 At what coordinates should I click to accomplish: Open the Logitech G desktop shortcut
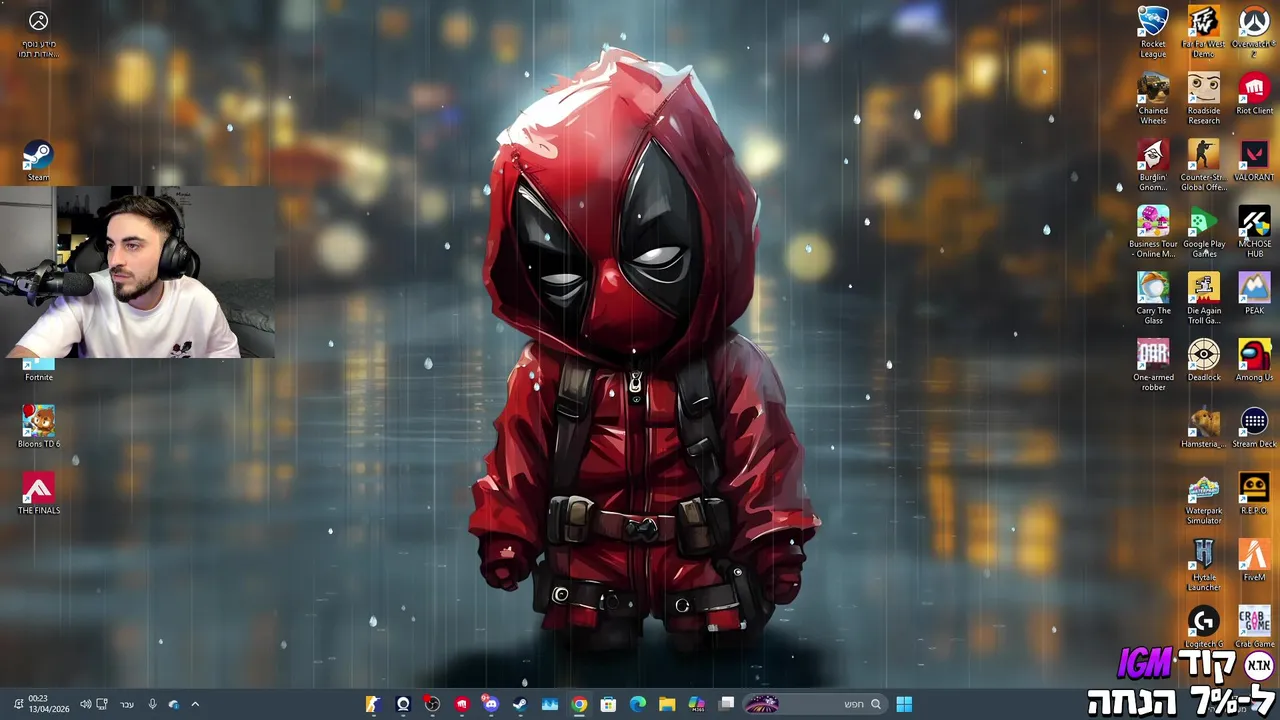[x=1203, y=628]
